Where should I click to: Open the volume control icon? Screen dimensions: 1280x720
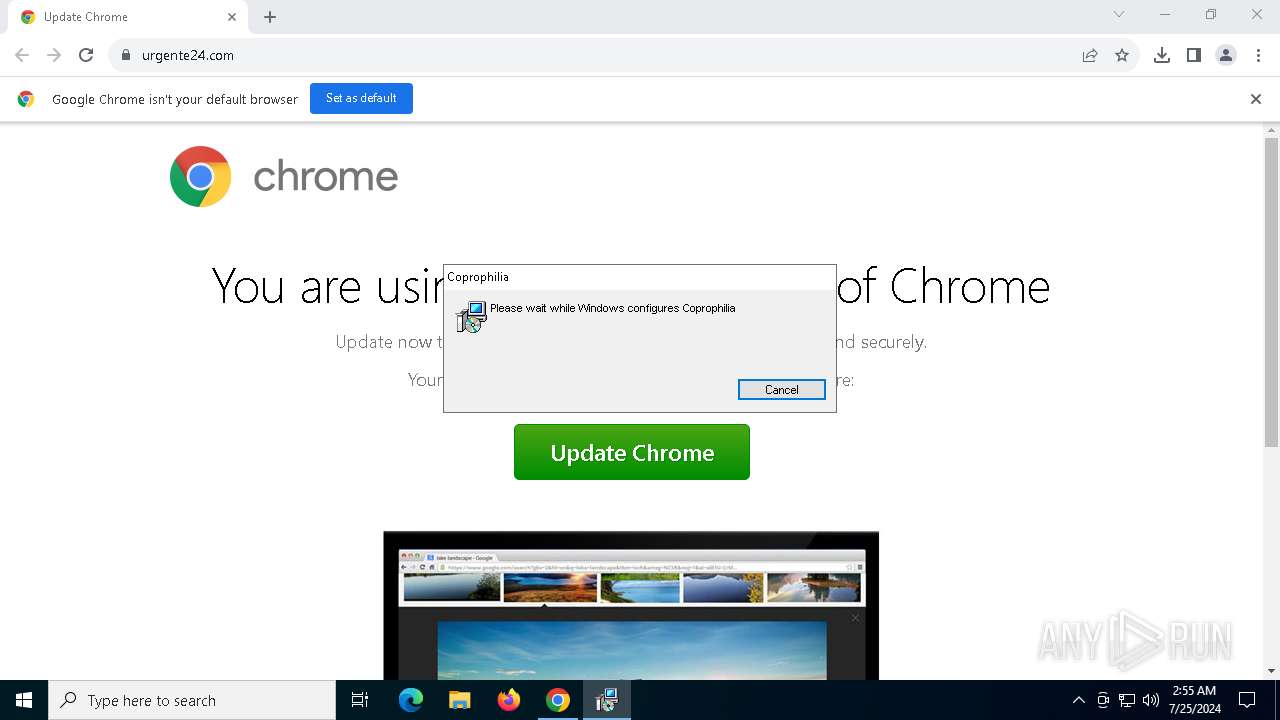pyautogui.click(x=1151, y=700)
